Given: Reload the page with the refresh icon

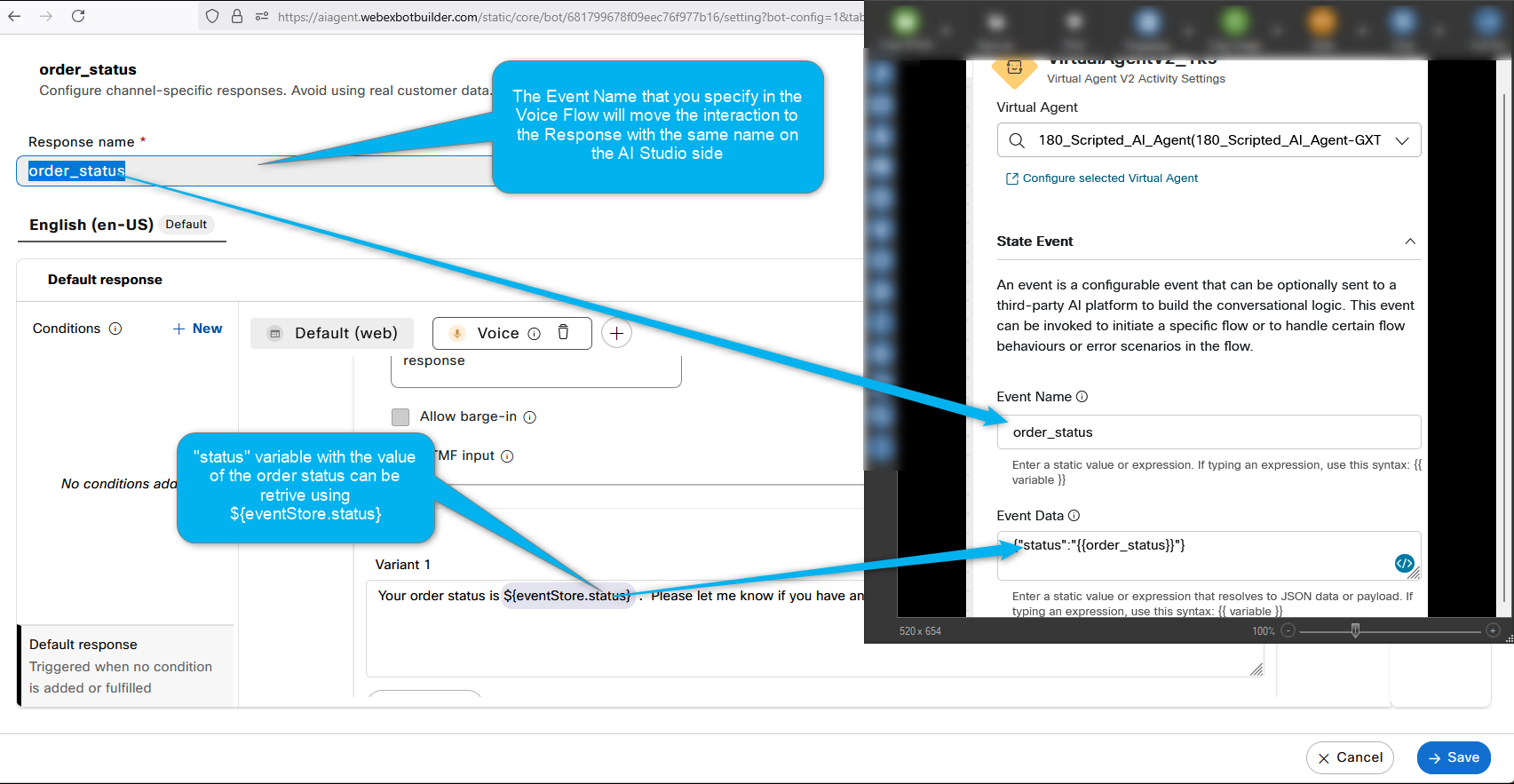Looking at the screenshot, I should pyautogui.click(x=78, y=16).
